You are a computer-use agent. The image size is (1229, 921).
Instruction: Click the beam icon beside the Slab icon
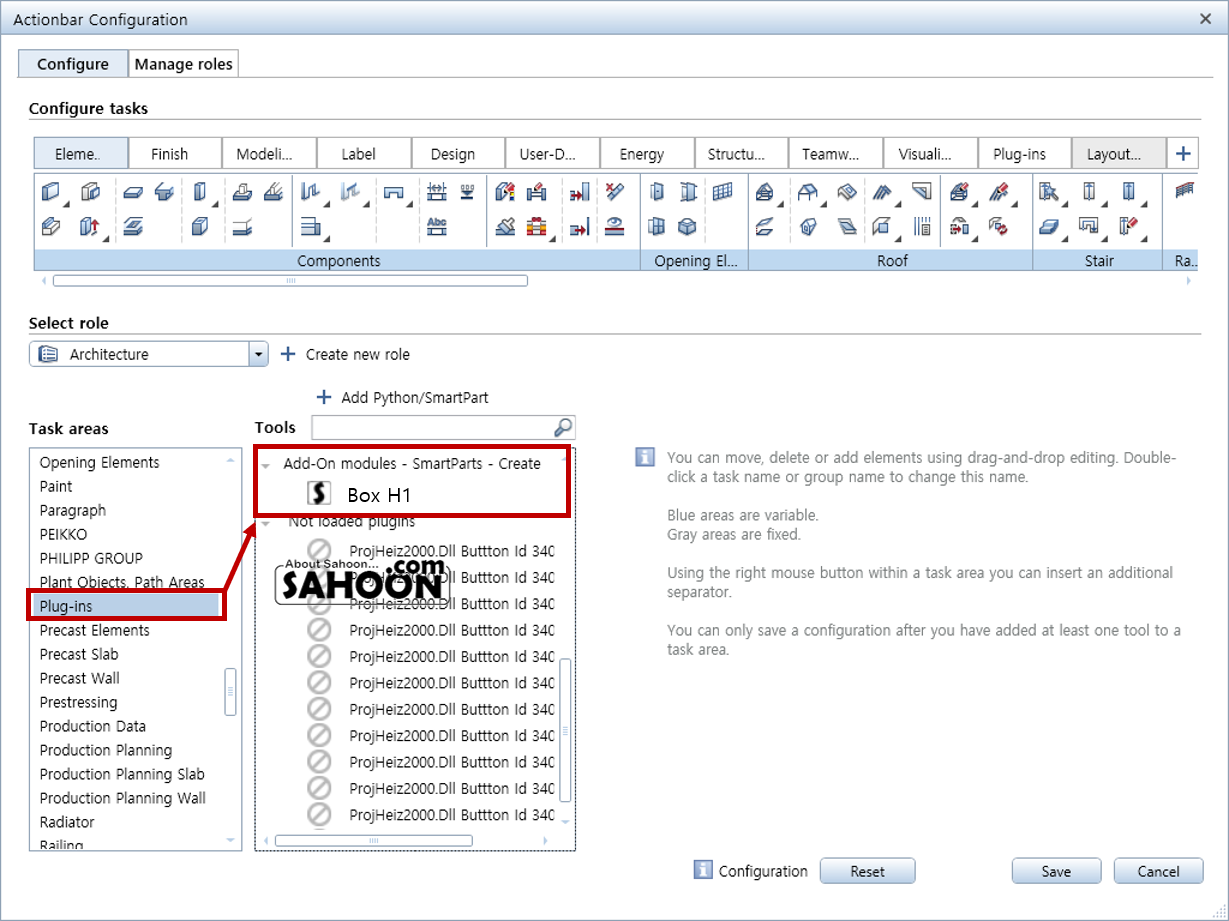pyautogui.click(x=164, y=191)
